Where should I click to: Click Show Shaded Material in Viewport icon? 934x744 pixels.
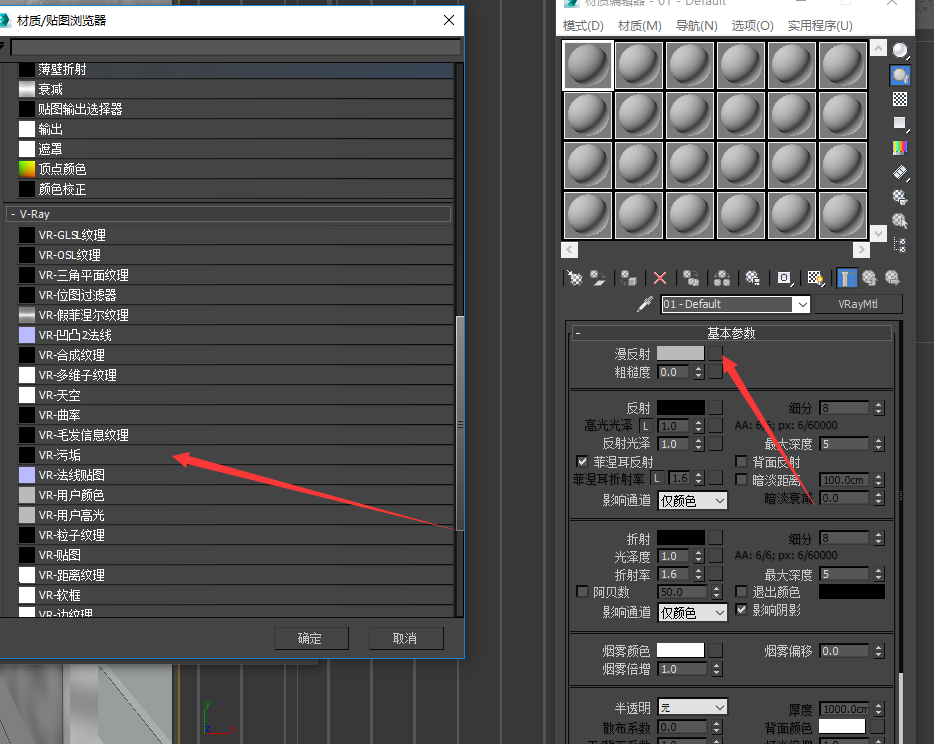pyautogui.click(x=815, y=278)
